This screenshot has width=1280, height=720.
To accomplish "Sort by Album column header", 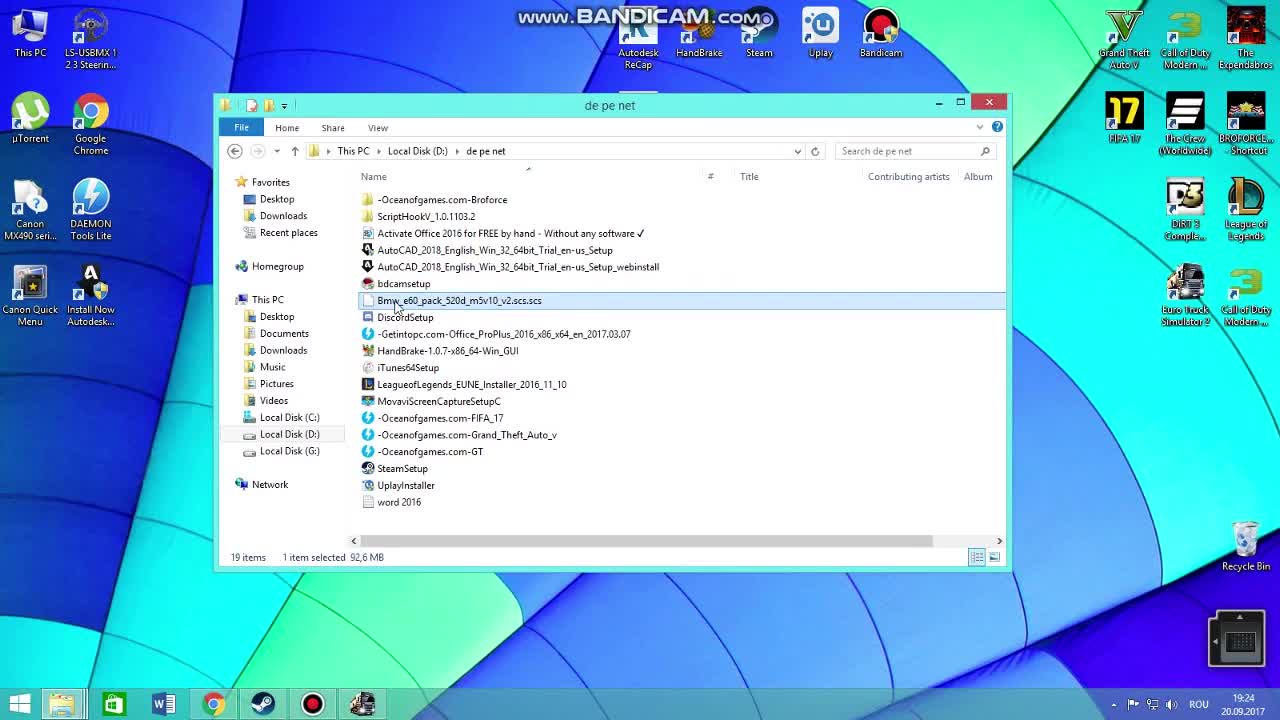I will tap(978, 177).
